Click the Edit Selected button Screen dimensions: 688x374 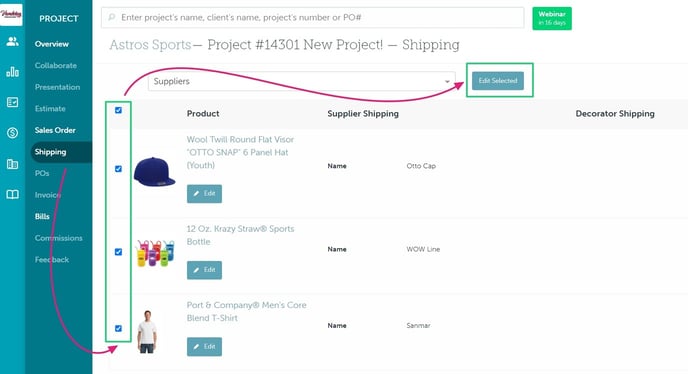[x=498, y=81]
